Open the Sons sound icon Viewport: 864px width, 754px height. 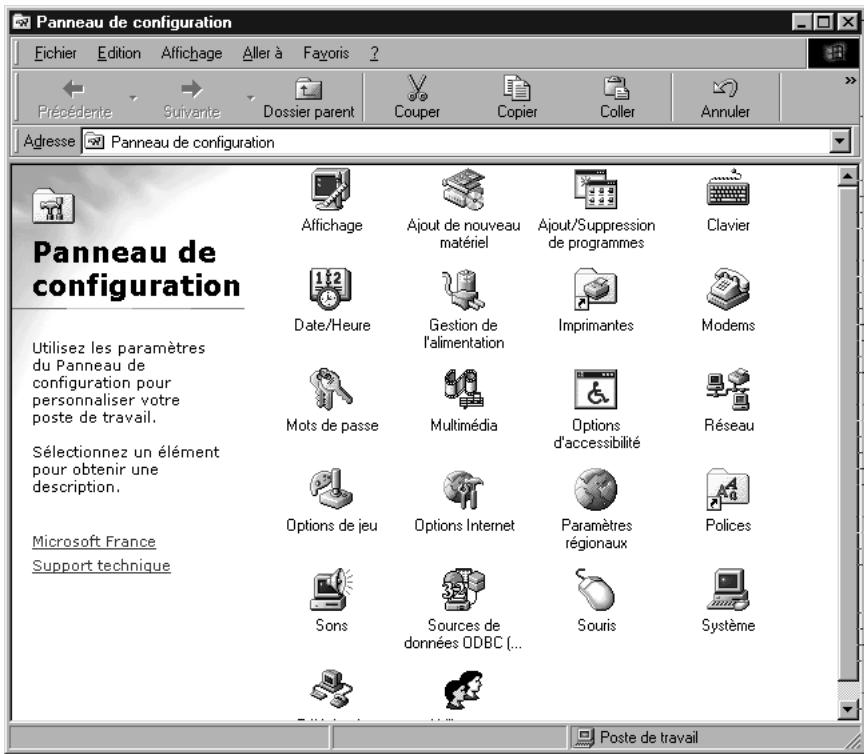pyautogui.click(x=331, y=589)
